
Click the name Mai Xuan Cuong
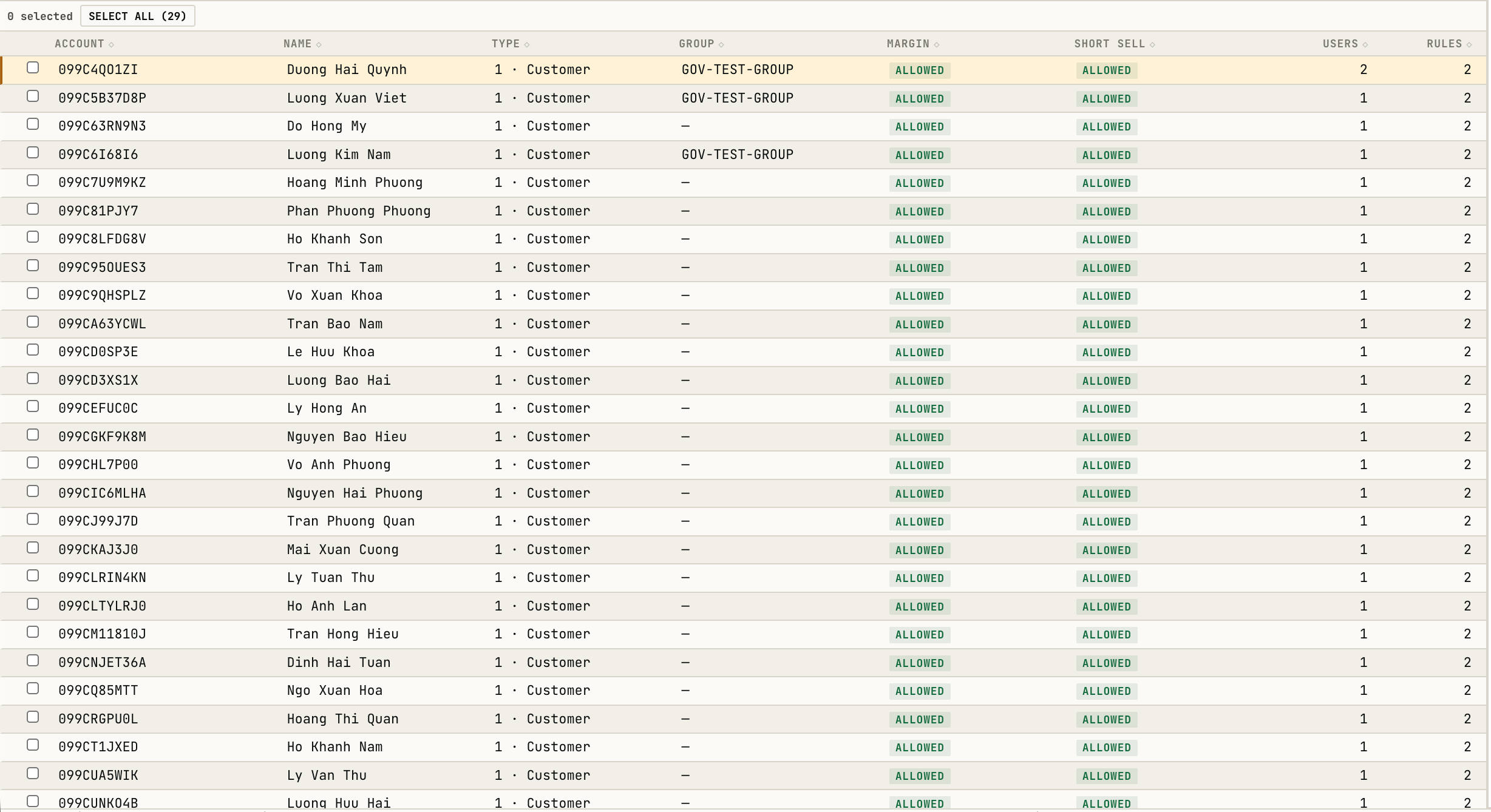tap(343, 550)
